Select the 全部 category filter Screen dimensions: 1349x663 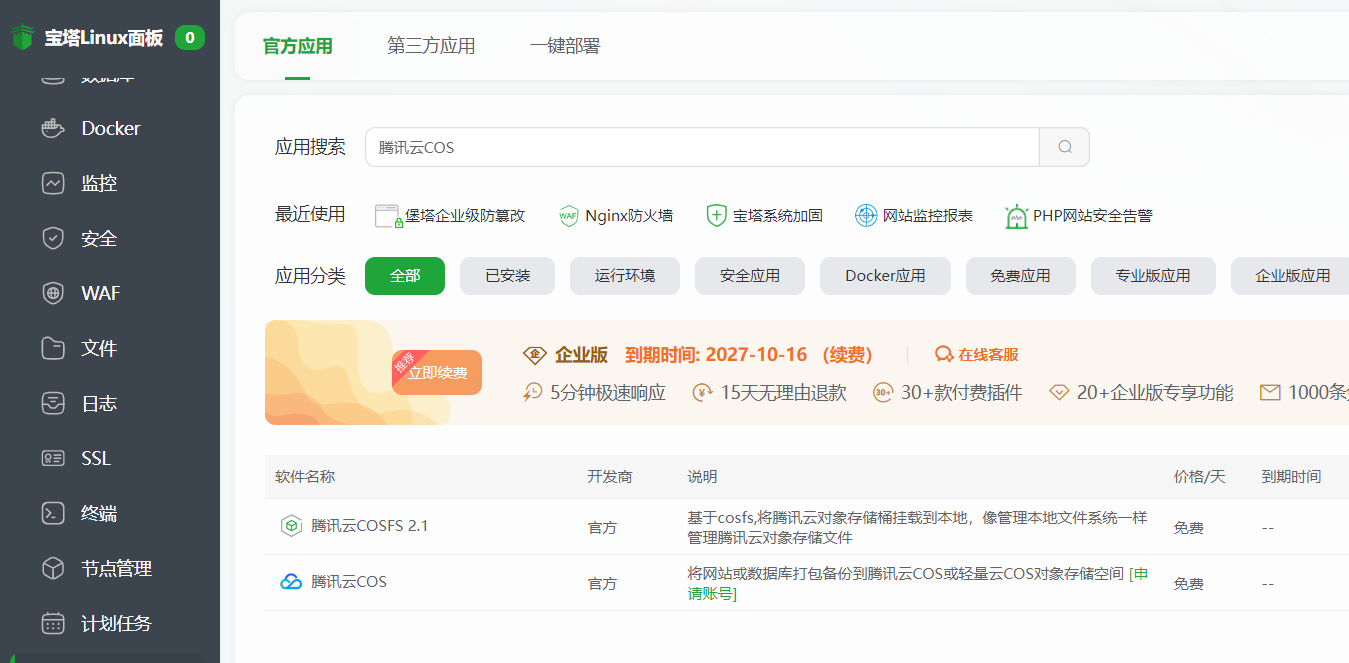(405, 276)
